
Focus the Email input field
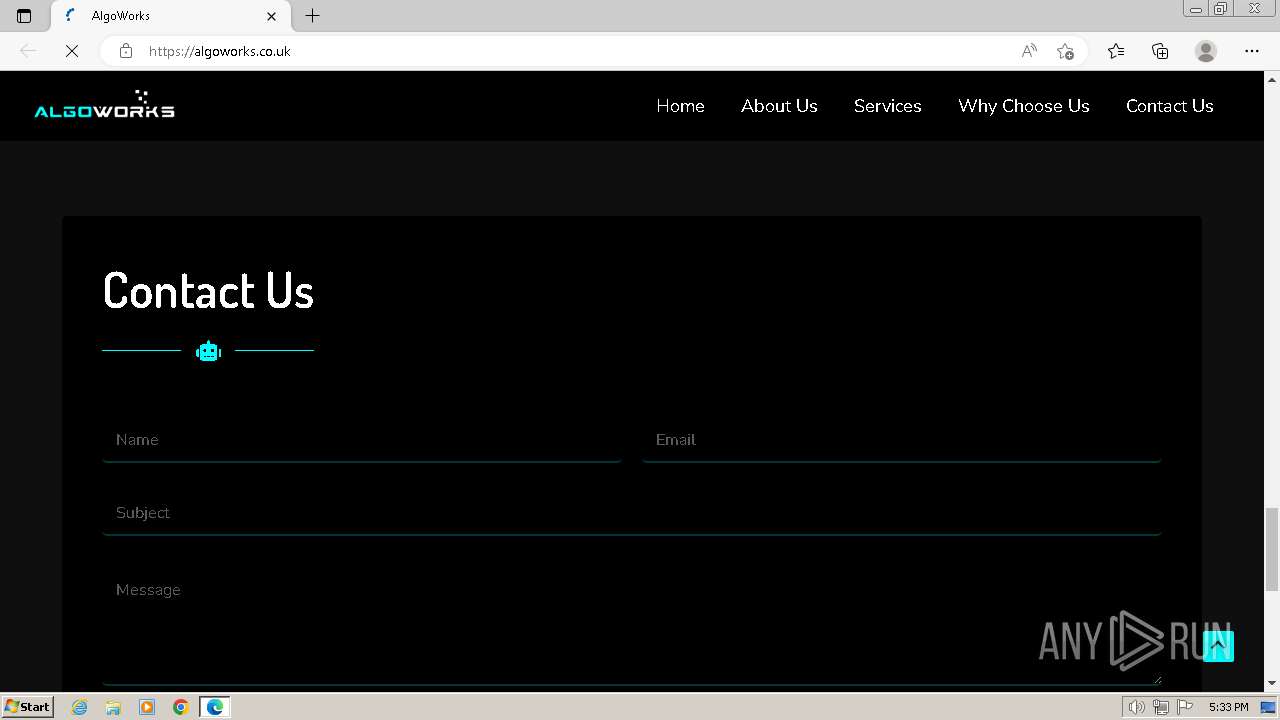click(x=901, y=440)
